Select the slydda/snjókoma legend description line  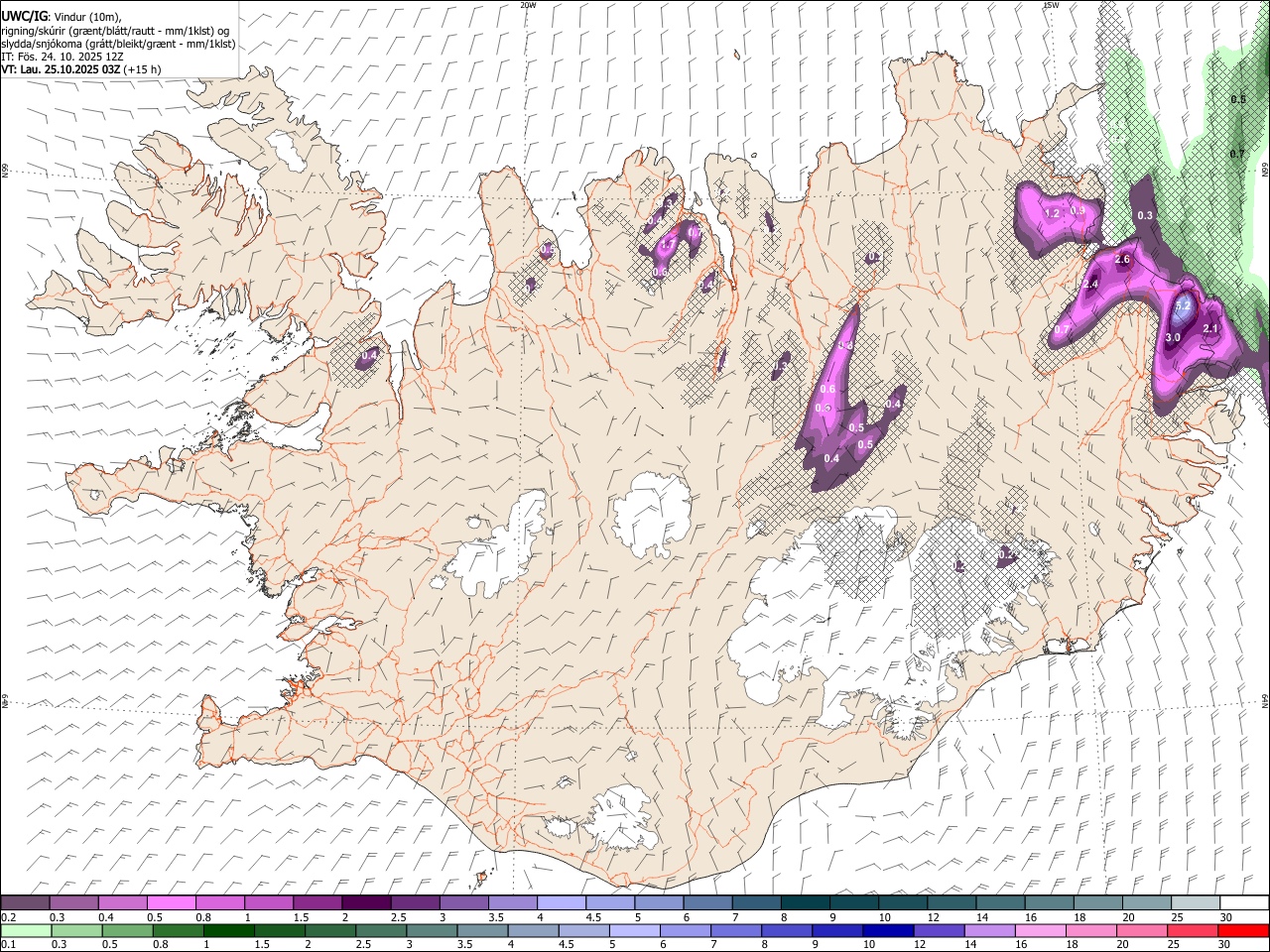pos(118,44)
